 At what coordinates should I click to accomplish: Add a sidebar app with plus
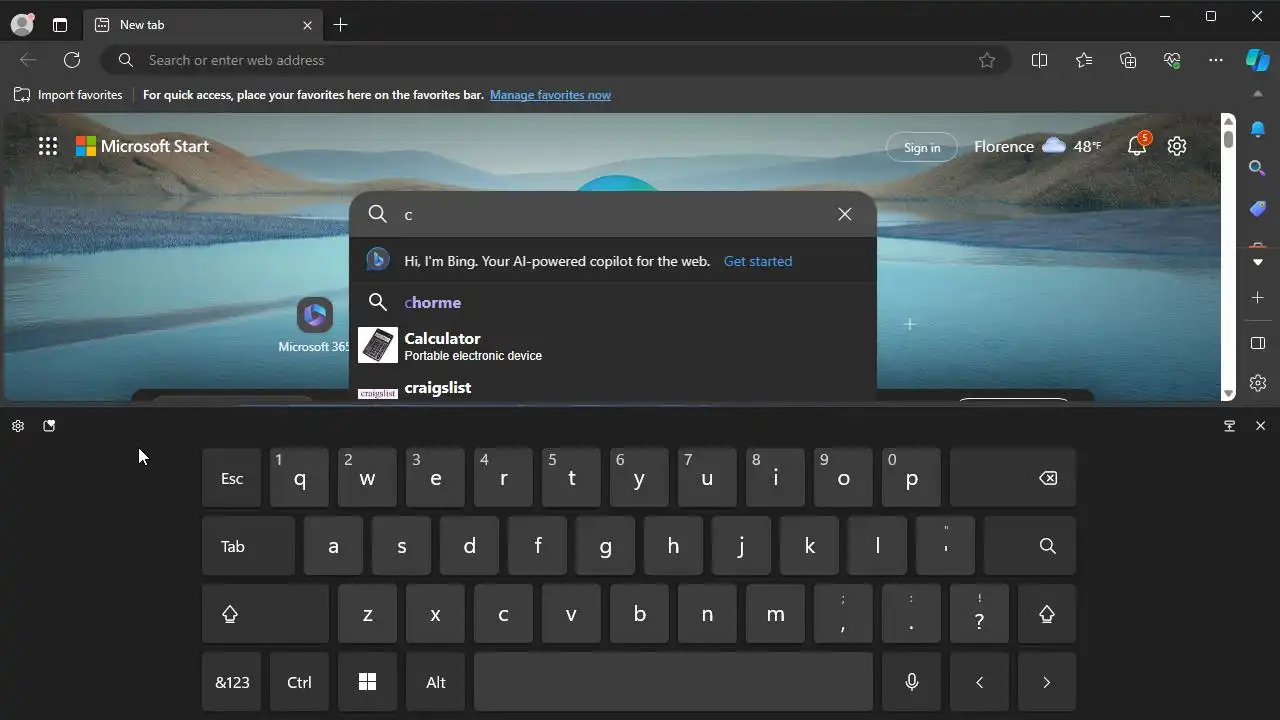point(1258,298)
